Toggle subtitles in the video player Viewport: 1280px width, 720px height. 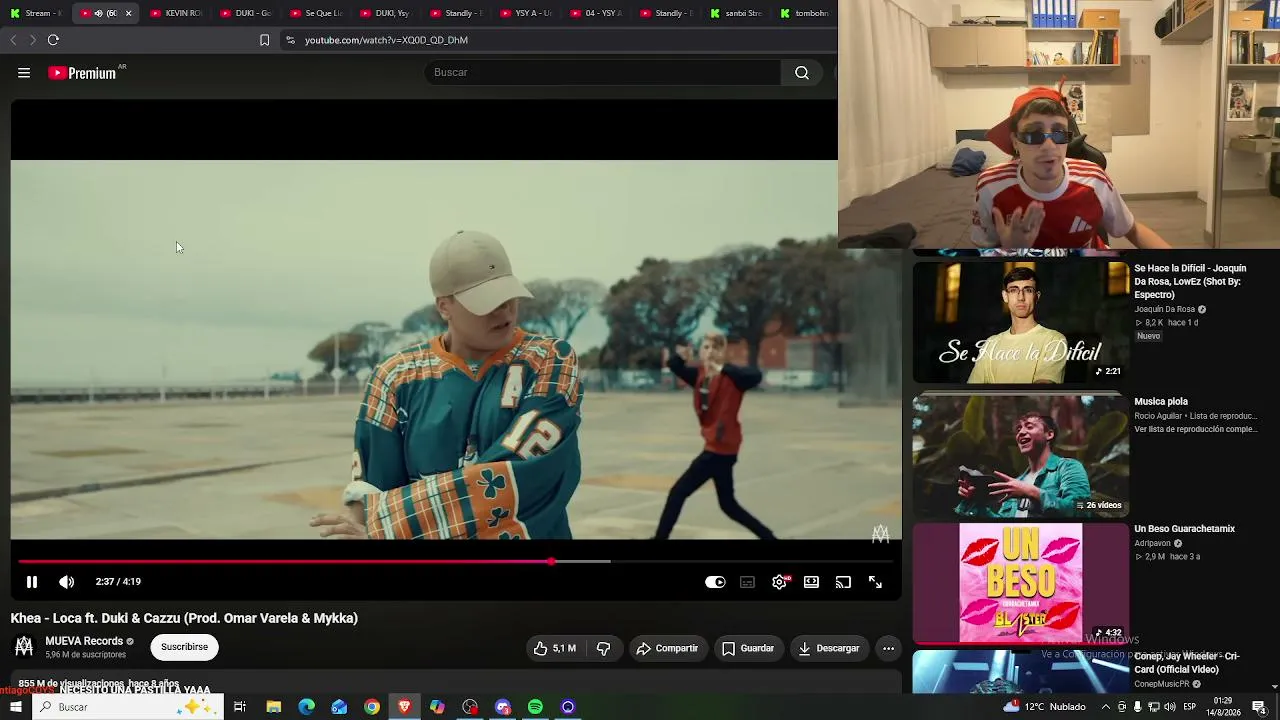pyautogui.click(x=747, y=582)
